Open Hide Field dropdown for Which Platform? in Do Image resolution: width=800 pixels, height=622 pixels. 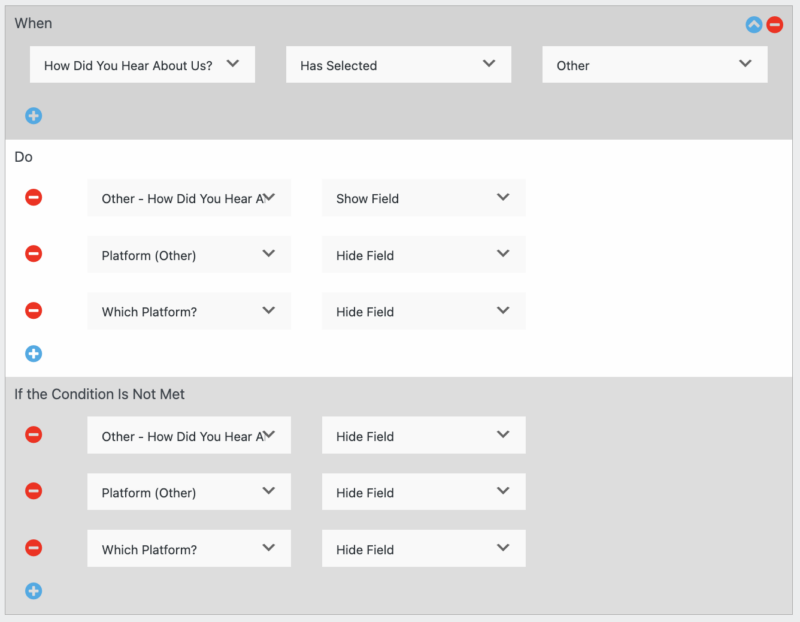pyautogui.click(x=423, y=311)
